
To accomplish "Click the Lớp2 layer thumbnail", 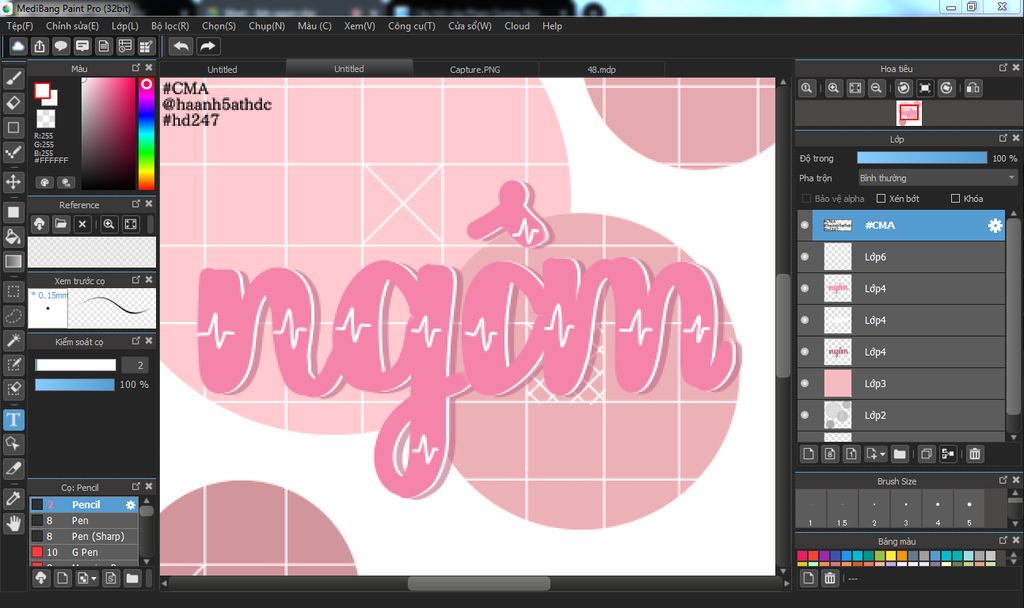I will tap(838, 415).
